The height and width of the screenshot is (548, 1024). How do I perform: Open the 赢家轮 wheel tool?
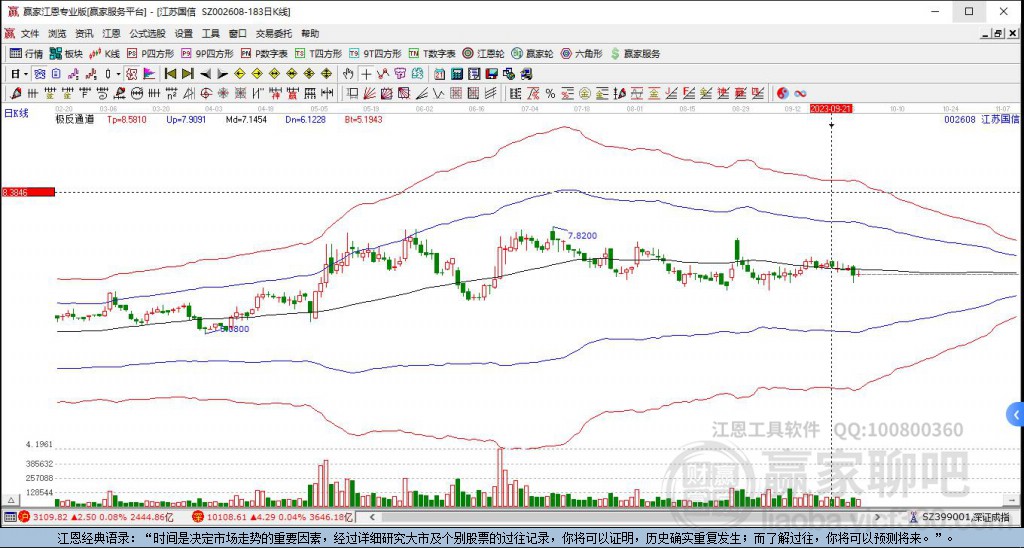pos(532,54)
